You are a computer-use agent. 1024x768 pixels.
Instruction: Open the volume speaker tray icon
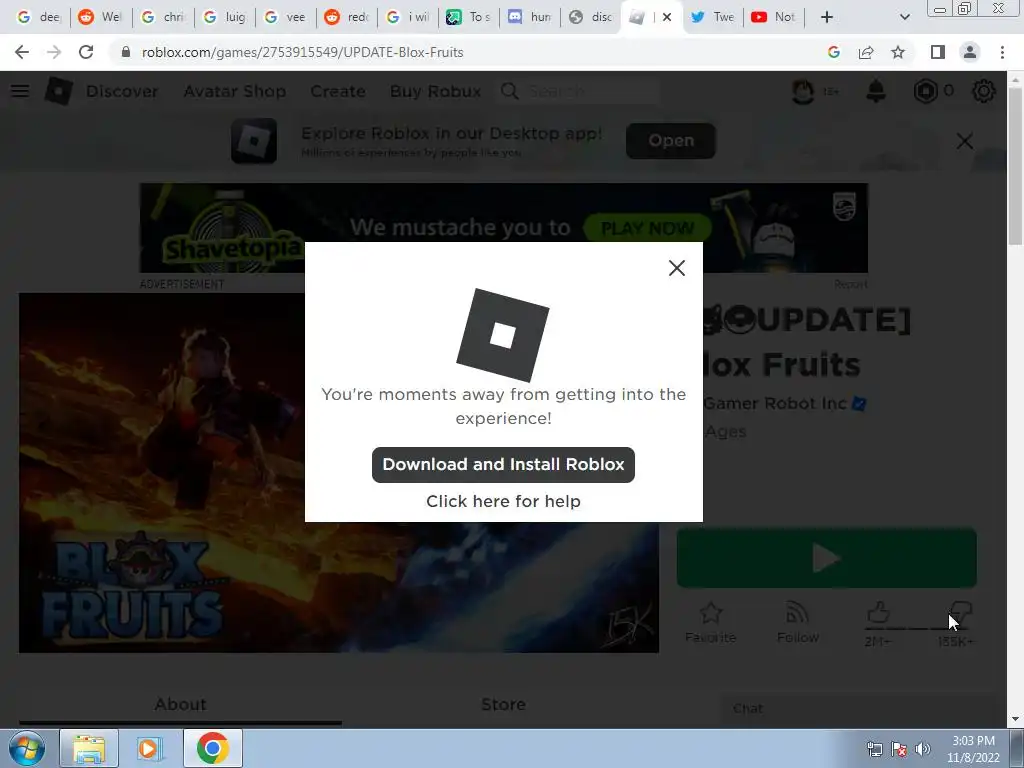coord(923,749)
